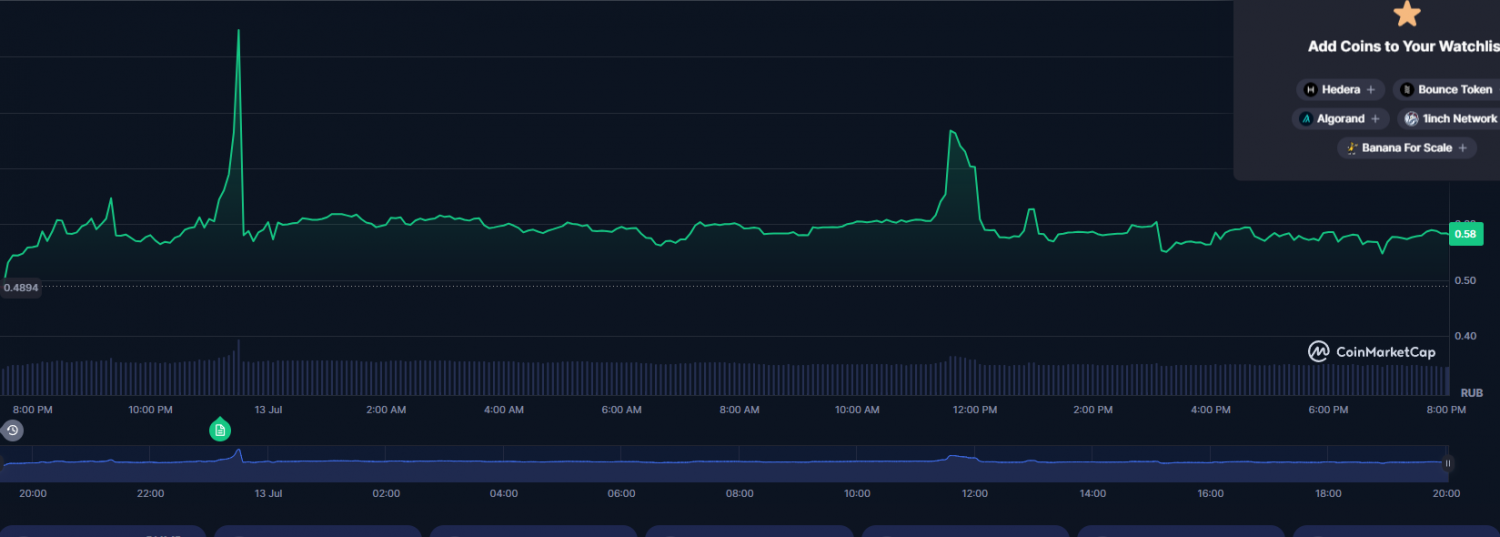Click the tallest price spike peak
The width and height of the screenshot is (1500, 537).
point(238,31)
